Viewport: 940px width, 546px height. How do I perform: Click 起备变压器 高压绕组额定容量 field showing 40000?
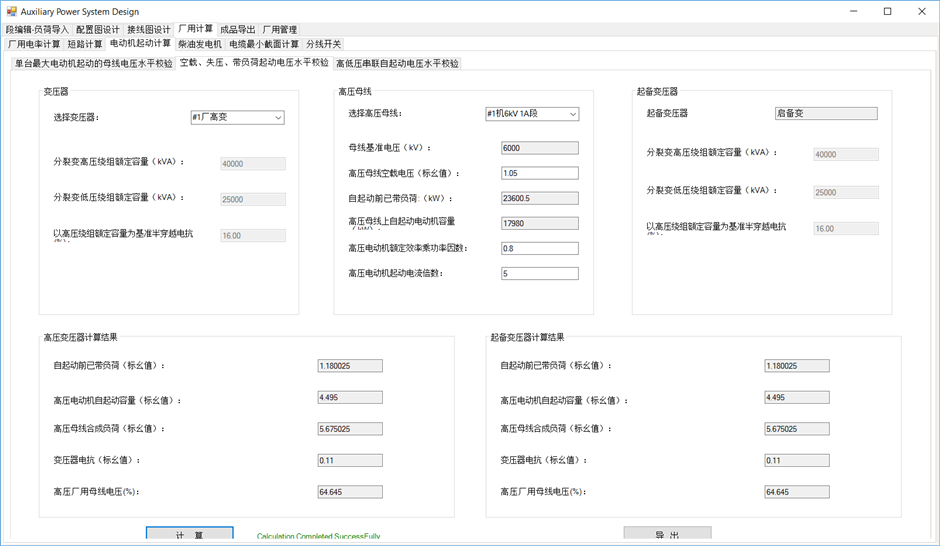click(846, 155)
